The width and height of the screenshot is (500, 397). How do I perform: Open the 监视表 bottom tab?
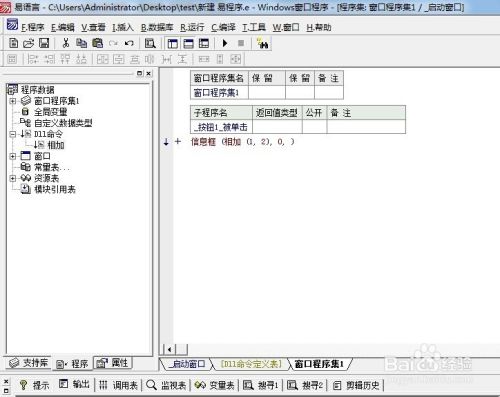166,385
